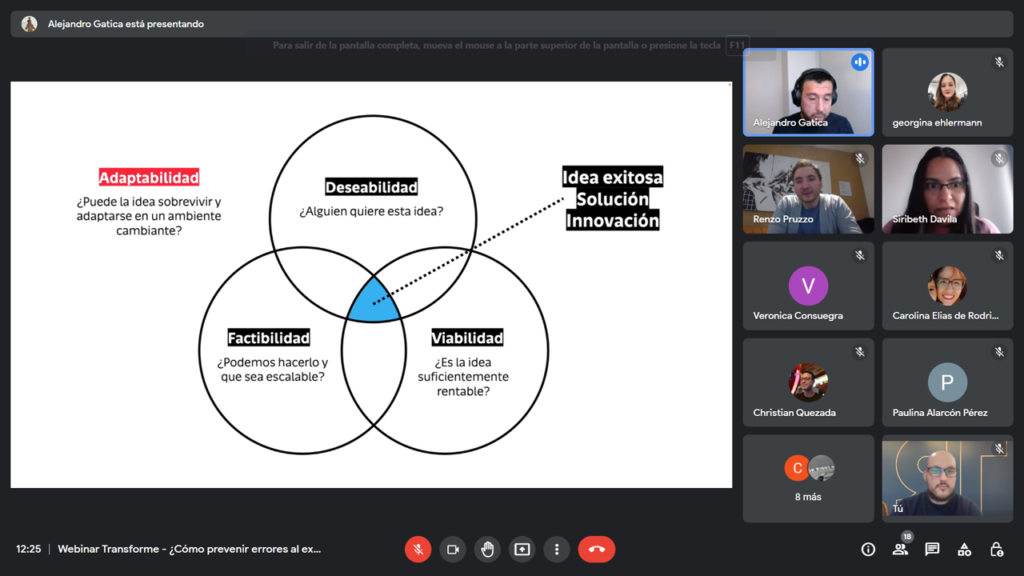1024x576 pixels.
Task: Leave the call with red hang-up button
Action: [597, 549]
